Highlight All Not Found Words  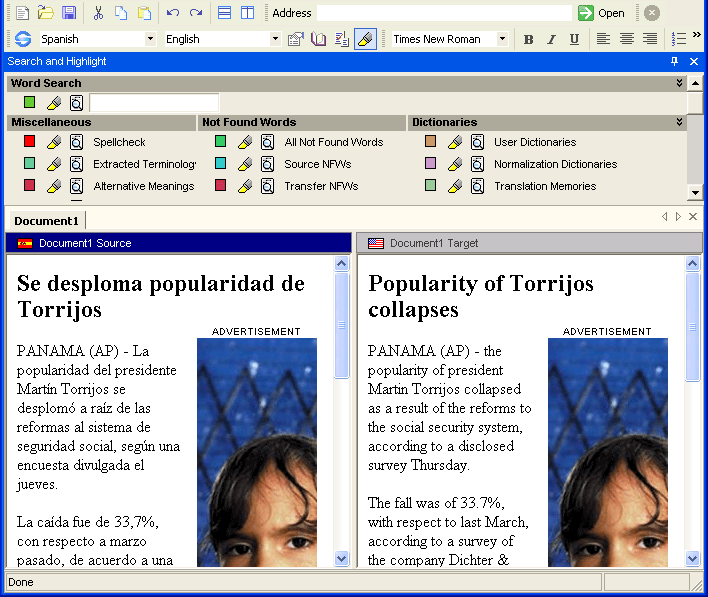(245, 142)
